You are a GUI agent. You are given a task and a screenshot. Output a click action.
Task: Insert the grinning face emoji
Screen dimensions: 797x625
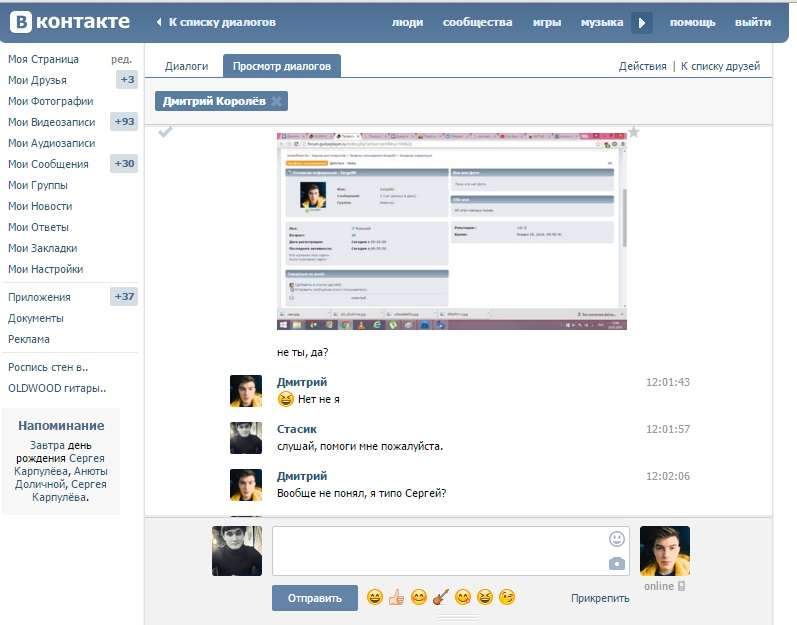375,597
